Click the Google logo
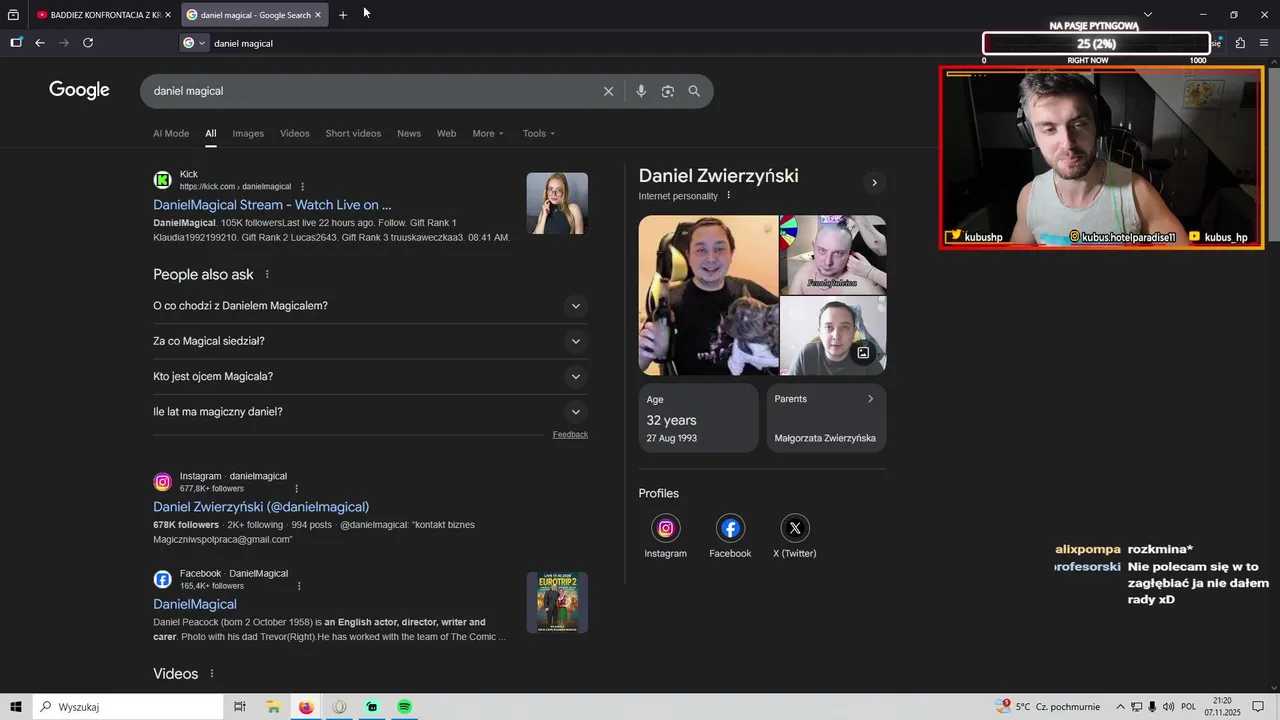This screenshot has height=720, width=1280. pos(79,90)
